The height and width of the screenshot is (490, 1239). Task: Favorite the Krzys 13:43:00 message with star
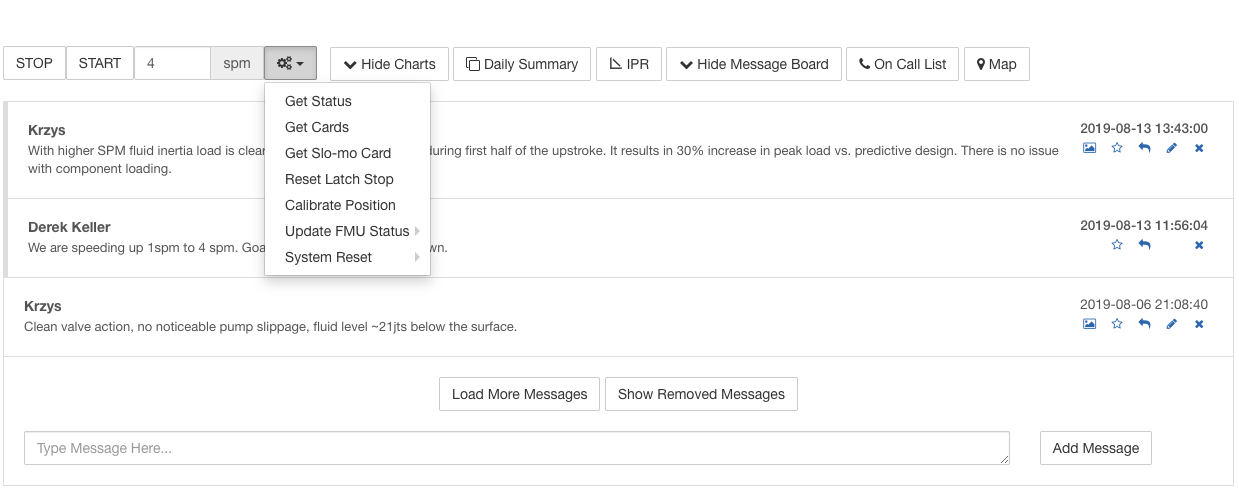(1117, 148)
